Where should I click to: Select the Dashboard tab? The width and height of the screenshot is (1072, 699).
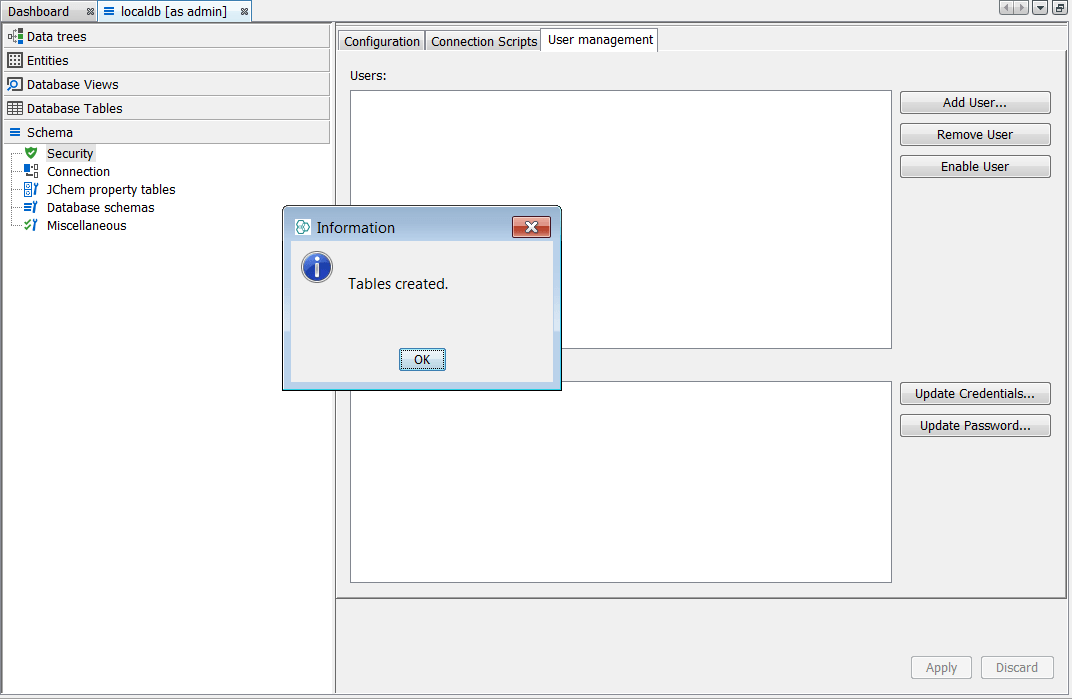tap(40, 11)
